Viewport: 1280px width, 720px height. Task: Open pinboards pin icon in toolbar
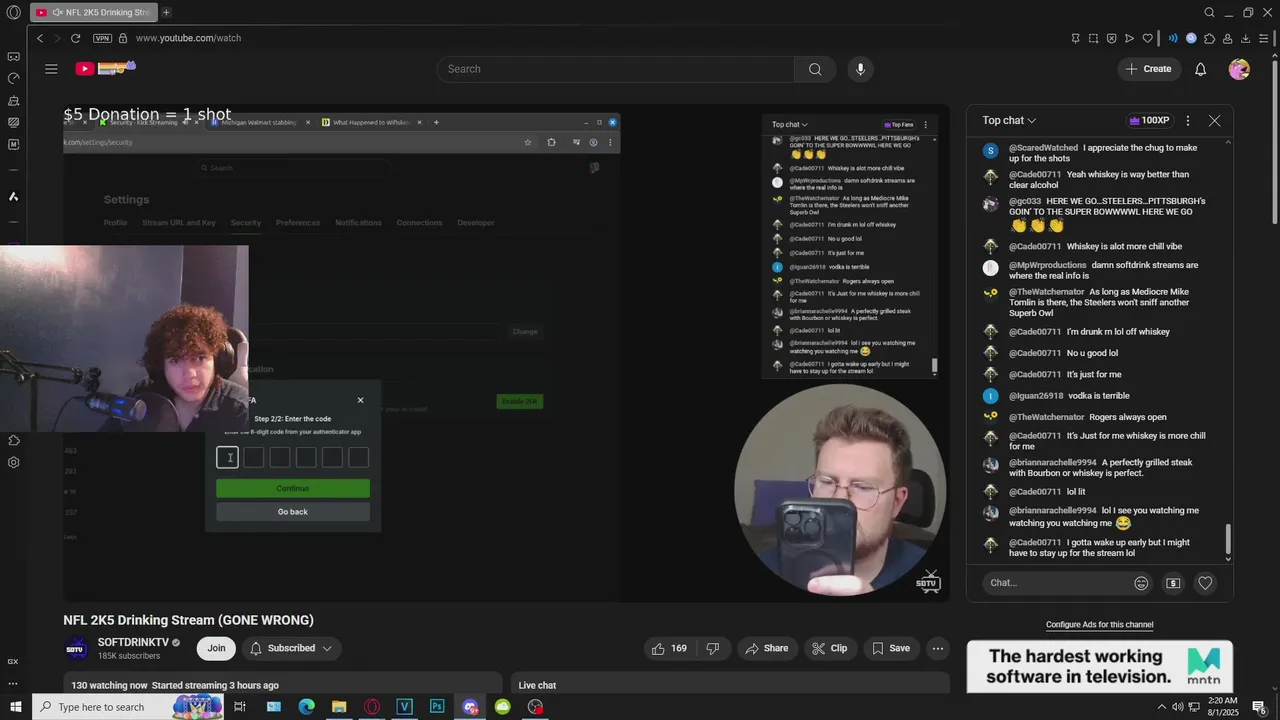click(1075, 38)
